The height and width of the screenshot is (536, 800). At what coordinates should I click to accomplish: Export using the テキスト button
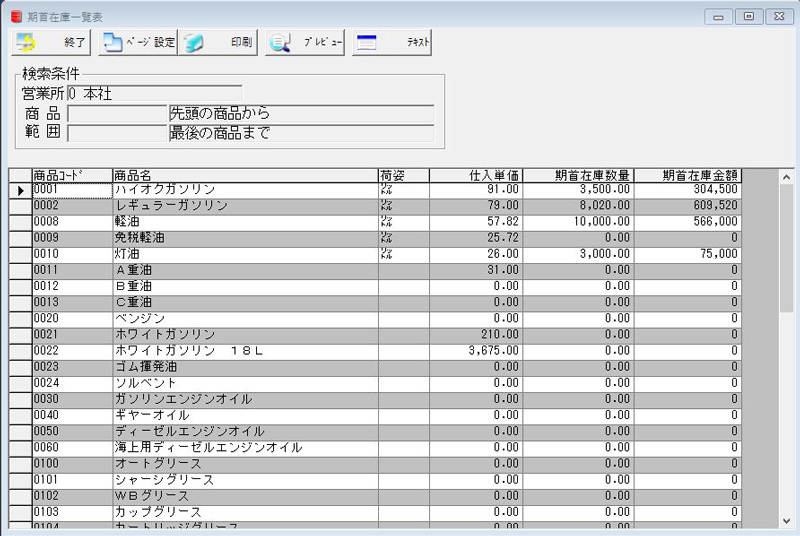393,43
